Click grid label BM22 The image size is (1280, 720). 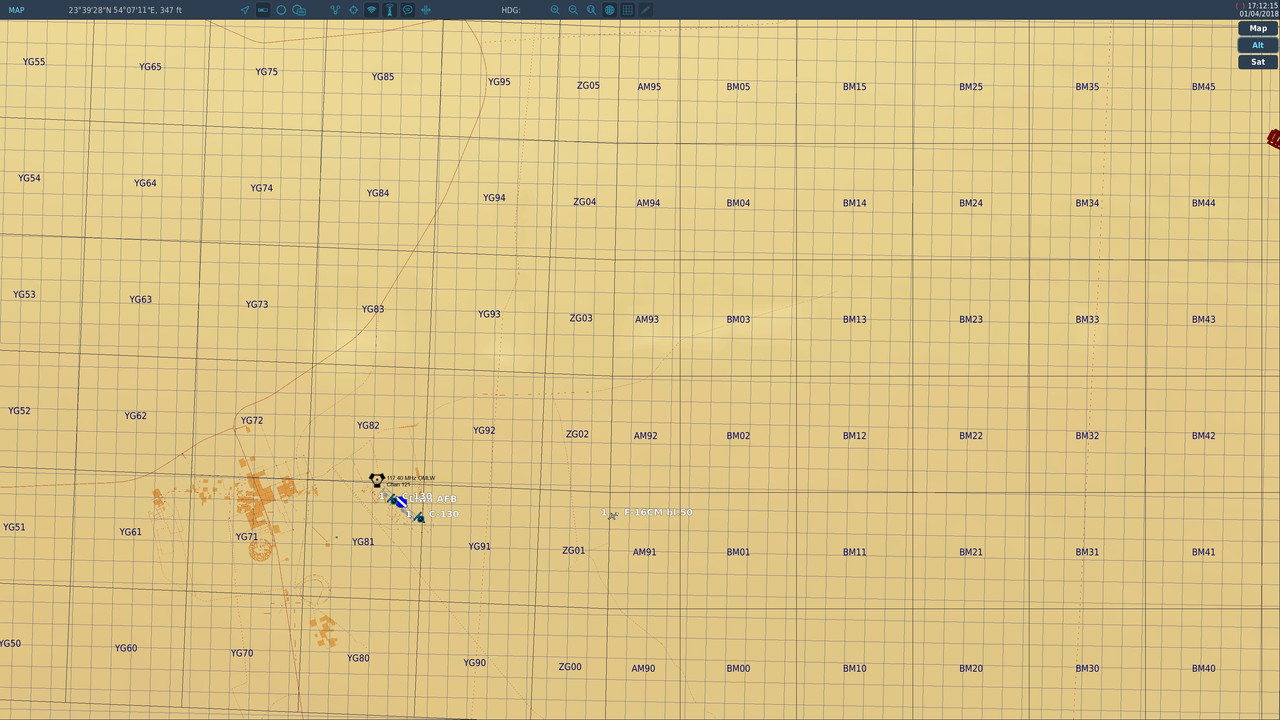(970, 436)
